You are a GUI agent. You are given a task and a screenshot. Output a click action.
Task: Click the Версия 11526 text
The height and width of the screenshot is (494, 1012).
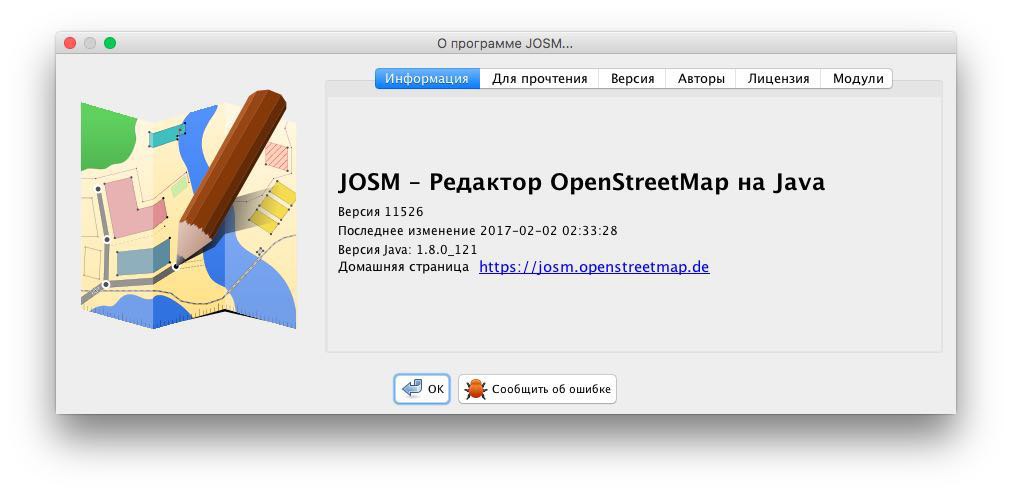coord(381,212)
